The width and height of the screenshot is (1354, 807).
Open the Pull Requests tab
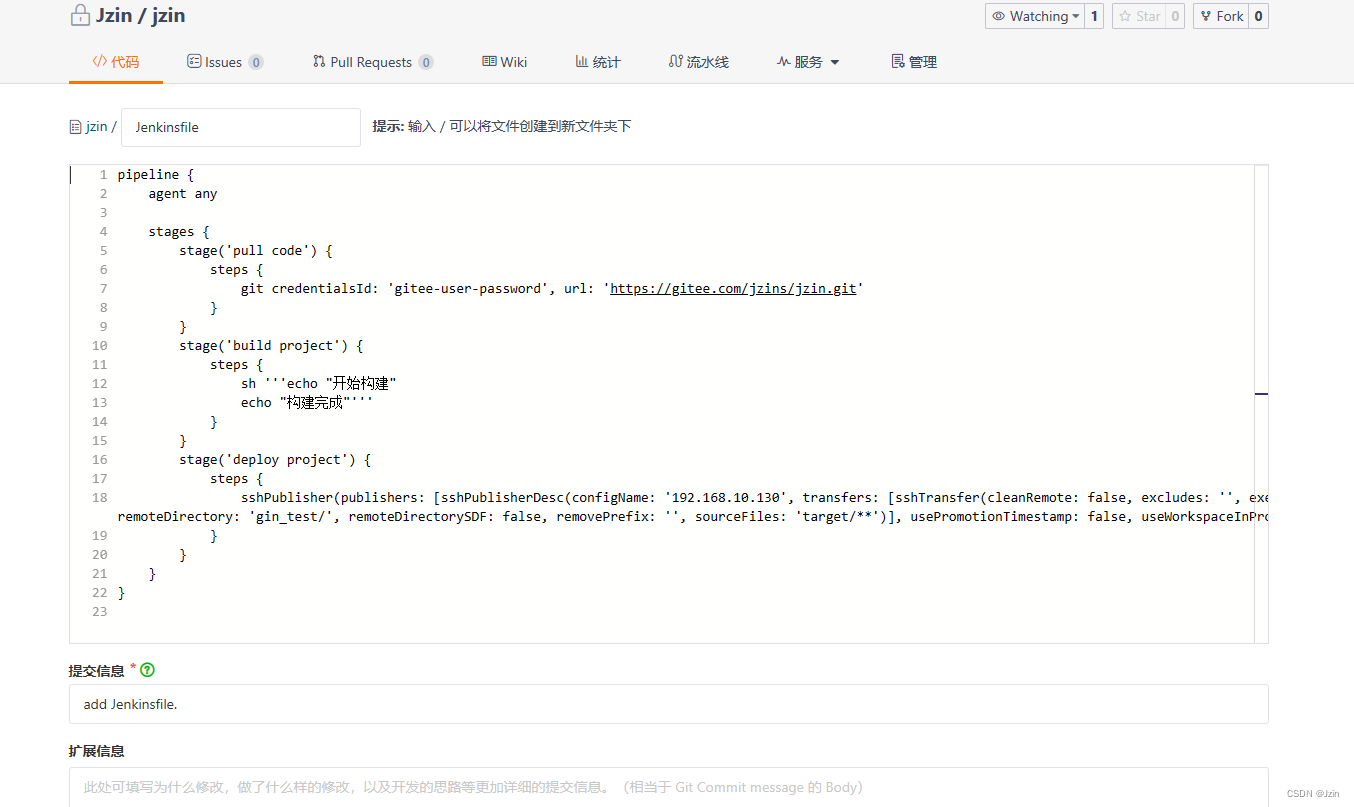click(373, 62)
